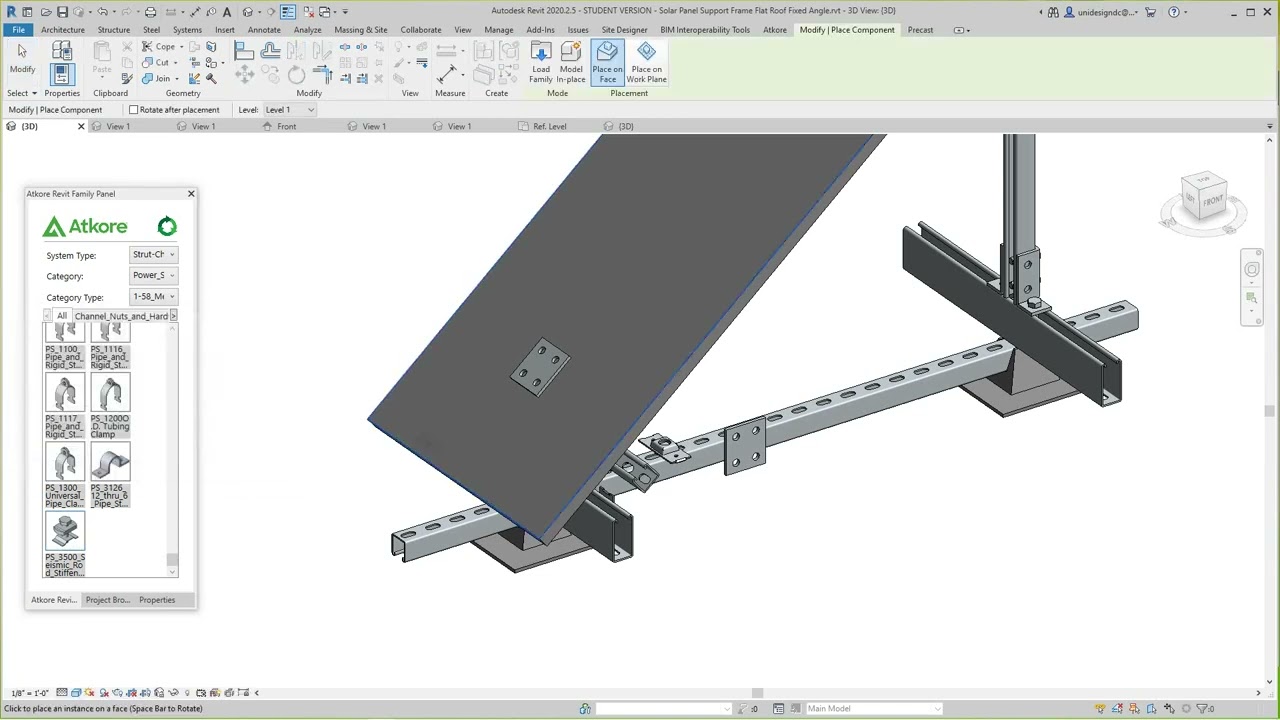Click the Atkore green refresh icon
This screenshot has width=1280, height=720.
pos(167,227)
